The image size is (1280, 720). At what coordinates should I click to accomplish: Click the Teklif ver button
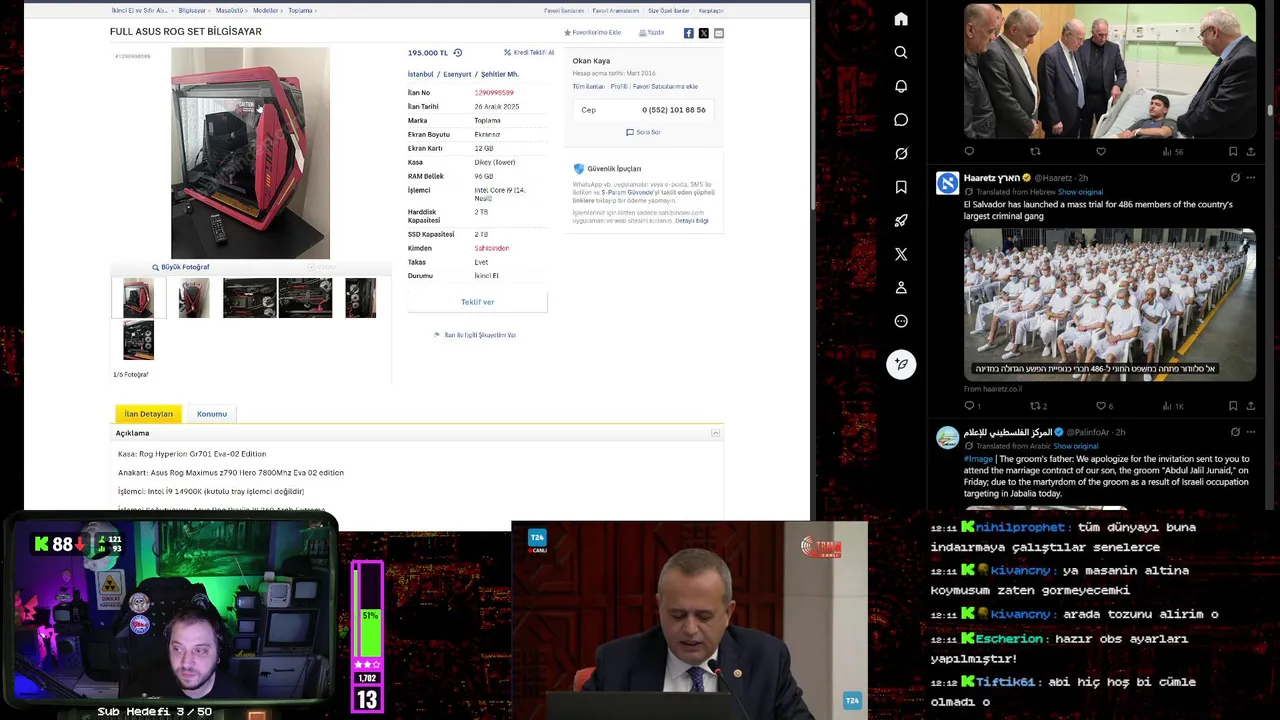tap(477, 302)
